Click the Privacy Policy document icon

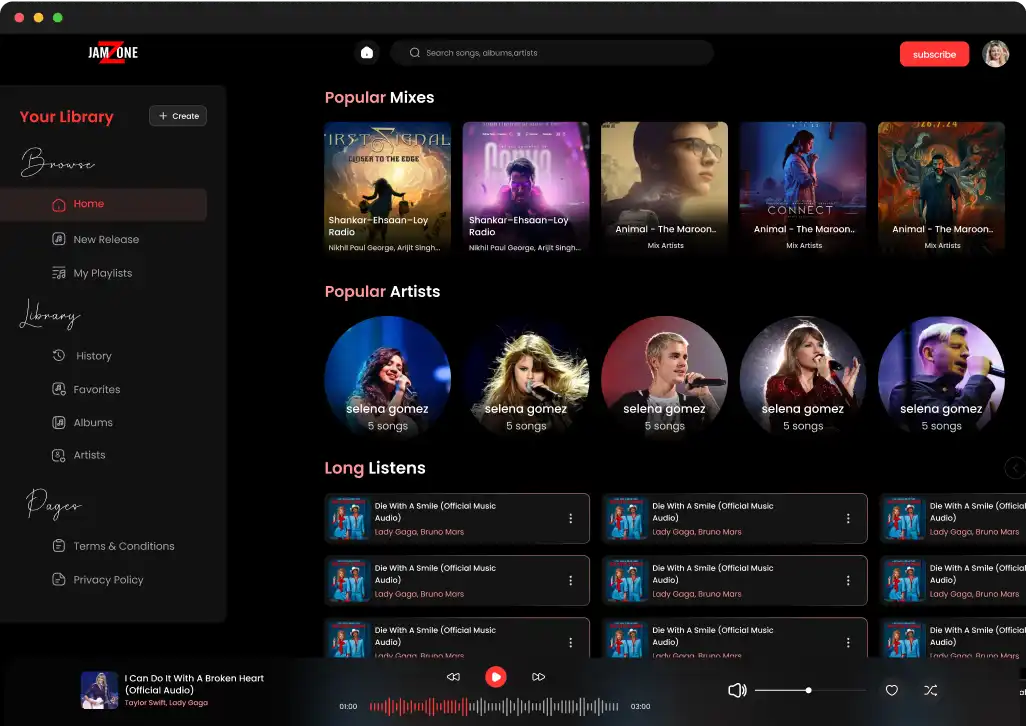[x=58, y=579]
